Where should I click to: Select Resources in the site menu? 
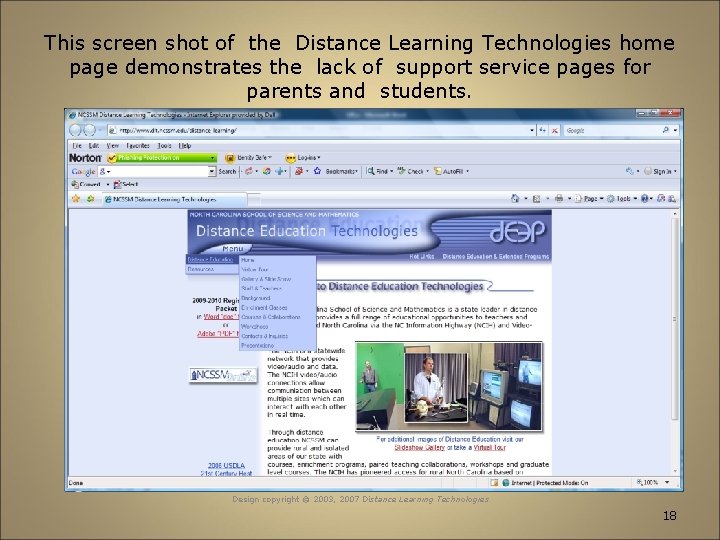212,269
